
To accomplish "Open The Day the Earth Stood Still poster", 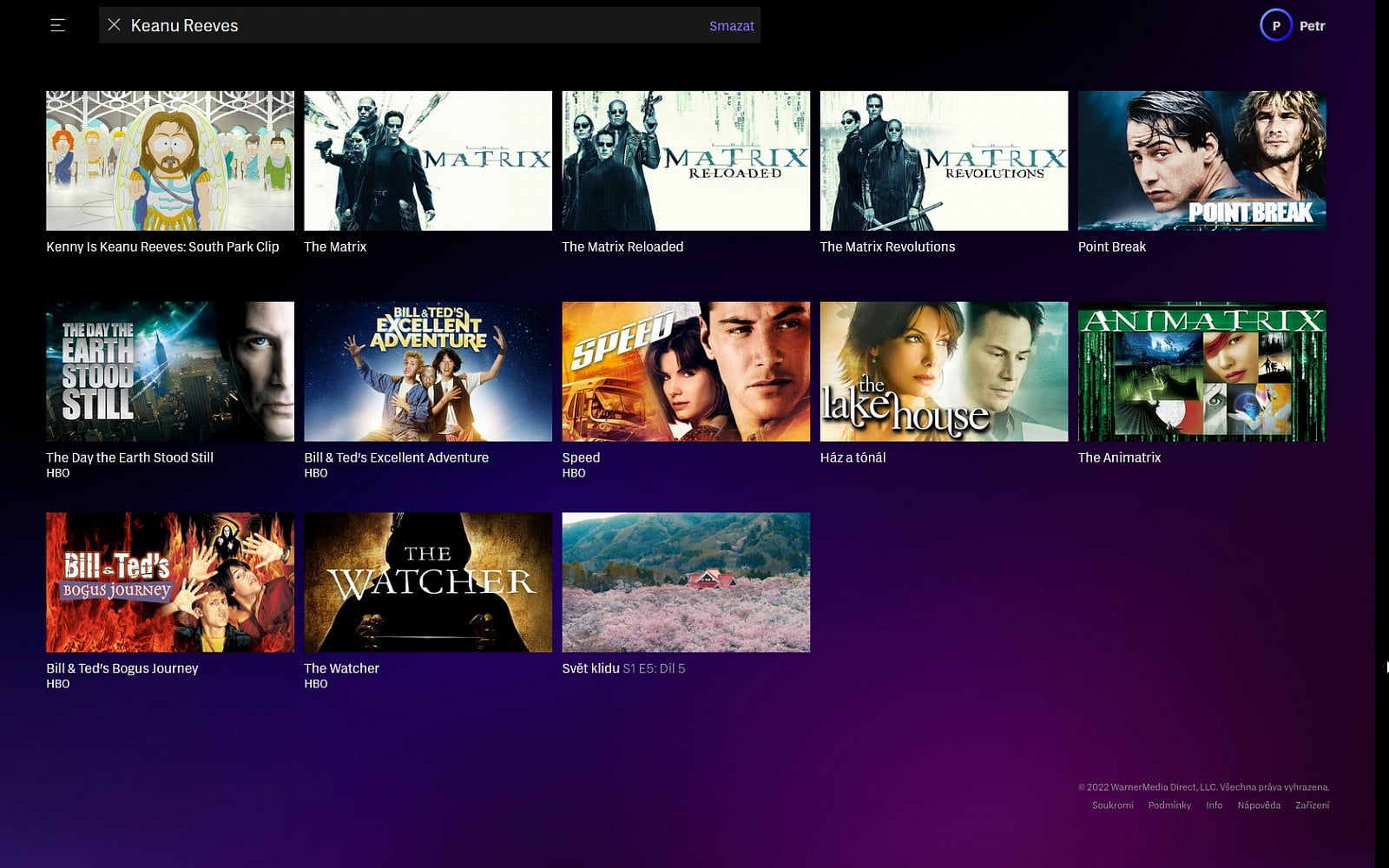I will [170, 372].
